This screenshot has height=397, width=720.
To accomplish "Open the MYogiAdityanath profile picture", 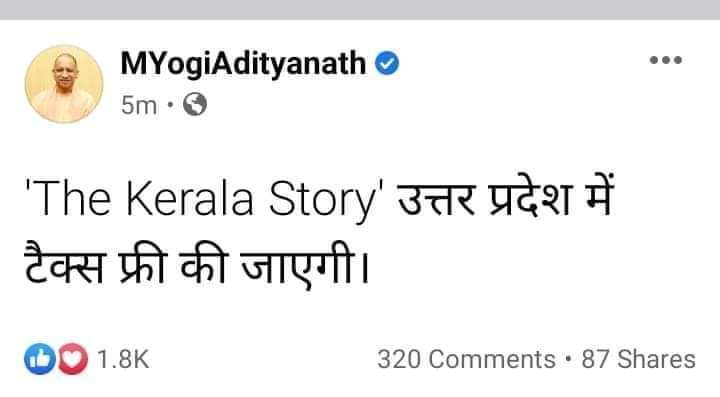I will pyautogui.click(x=64, y=84).
